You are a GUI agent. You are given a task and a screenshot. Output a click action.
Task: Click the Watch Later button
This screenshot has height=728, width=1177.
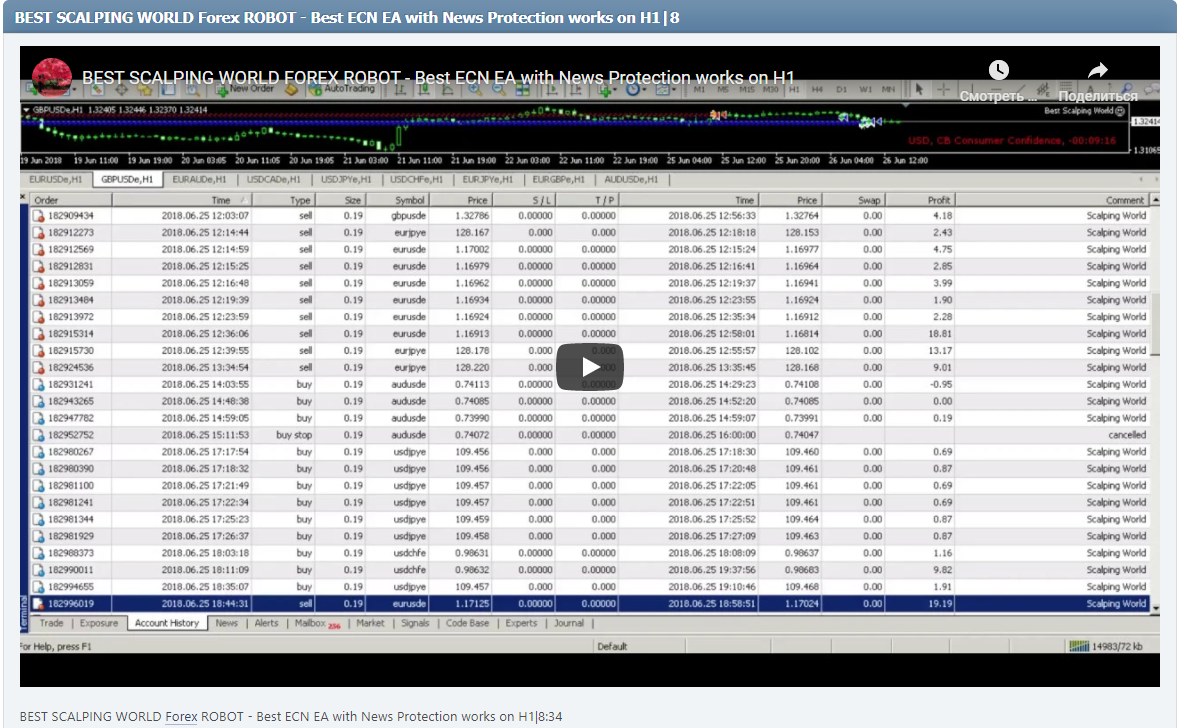(998, 71)
